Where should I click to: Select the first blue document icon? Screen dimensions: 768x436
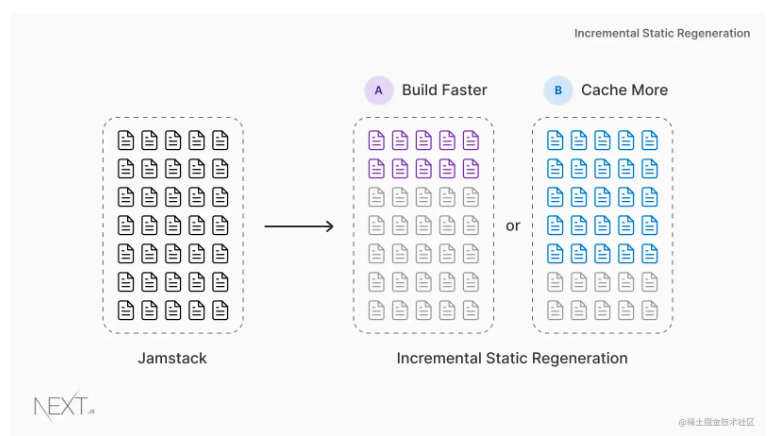click(555, 140)
